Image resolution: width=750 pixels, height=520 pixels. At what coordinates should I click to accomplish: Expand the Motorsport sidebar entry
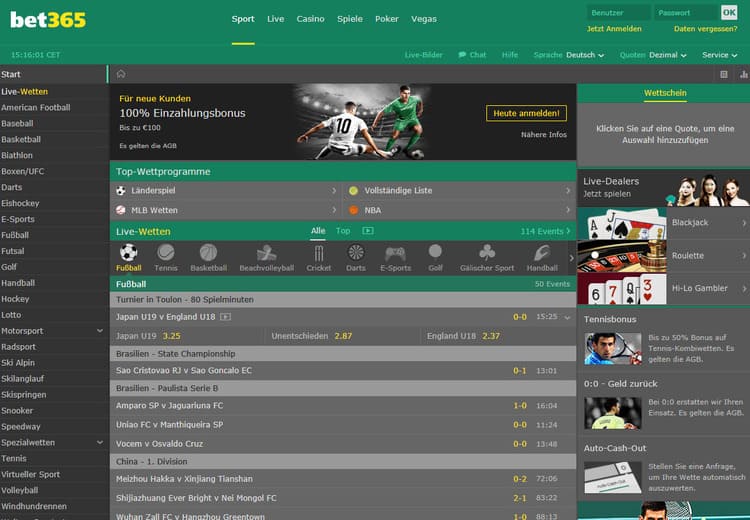pyautogui.click(x=99, y=331)
